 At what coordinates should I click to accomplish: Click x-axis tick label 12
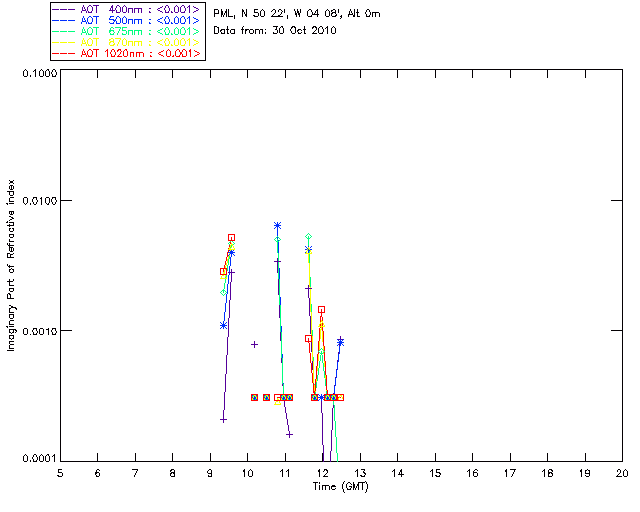pos(322,473)
